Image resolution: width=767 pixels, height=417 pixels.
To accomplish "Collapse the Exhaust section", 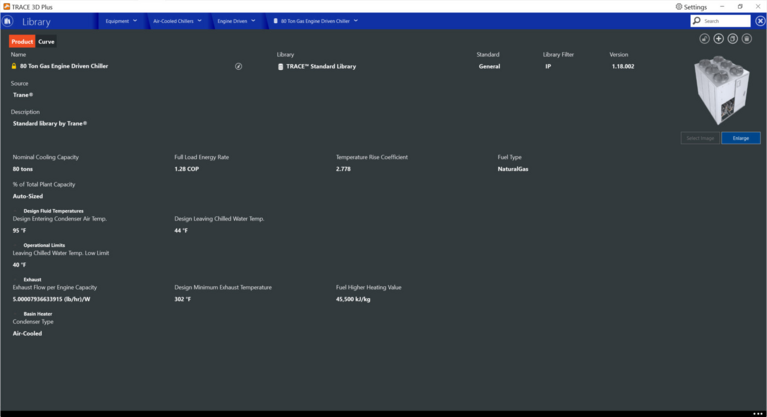I will pos(16,279).
